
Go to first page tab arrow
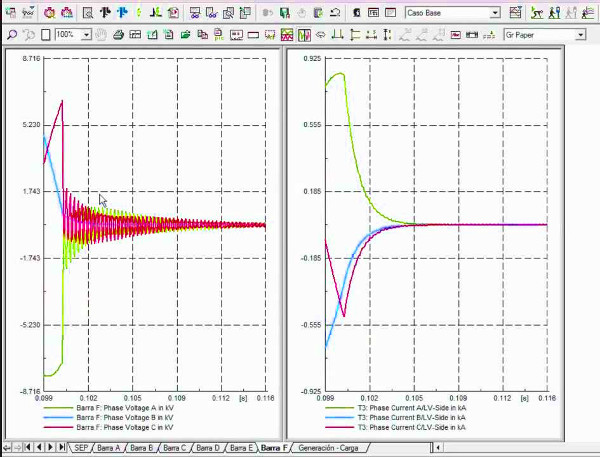point(28,447)
